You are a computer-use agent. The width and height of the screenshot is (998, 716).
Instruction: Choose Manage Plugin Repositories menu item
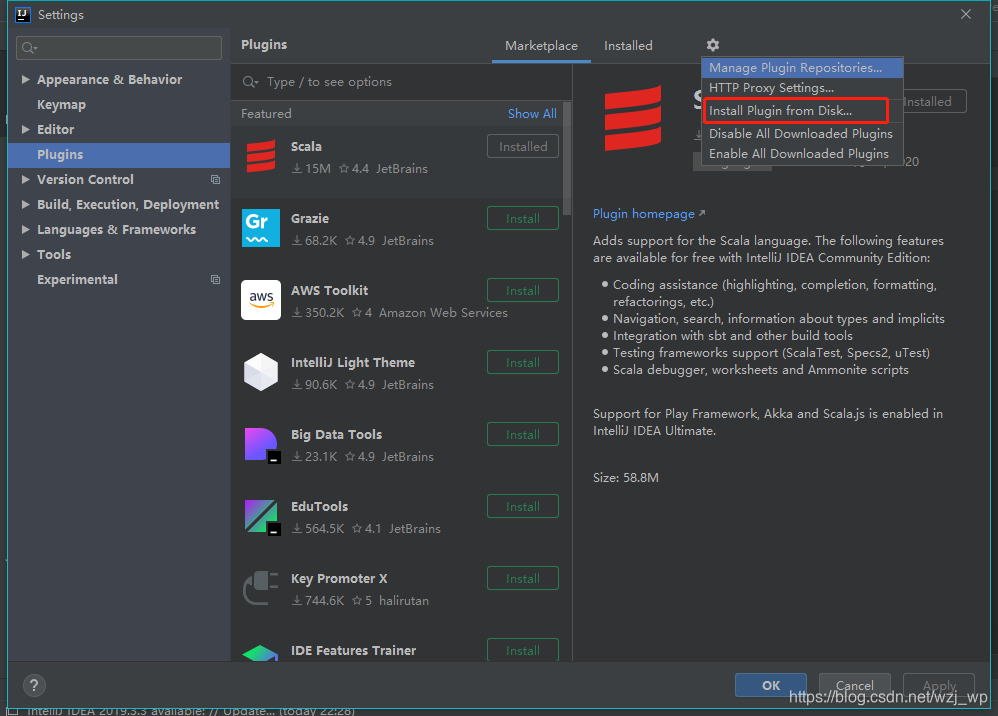(x=802, y=67)
